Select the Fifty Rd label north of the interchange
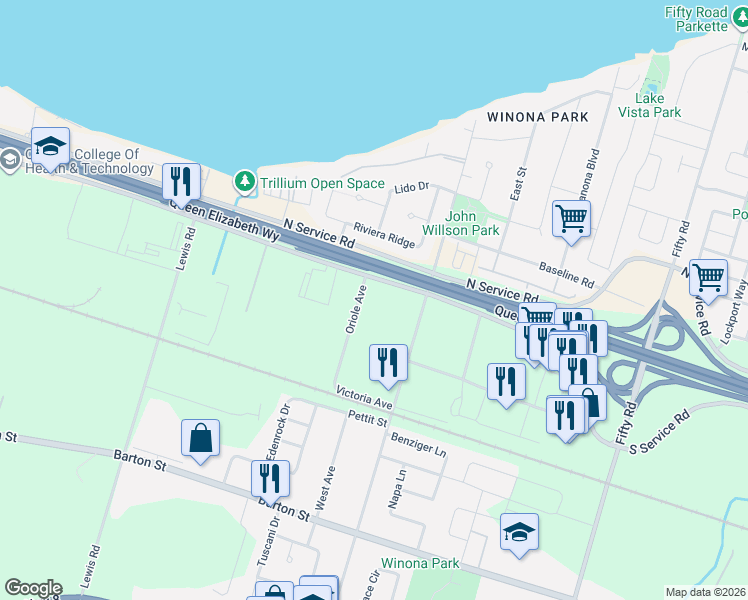Viewport: 748px width, 600px height. tap(681, 239)
